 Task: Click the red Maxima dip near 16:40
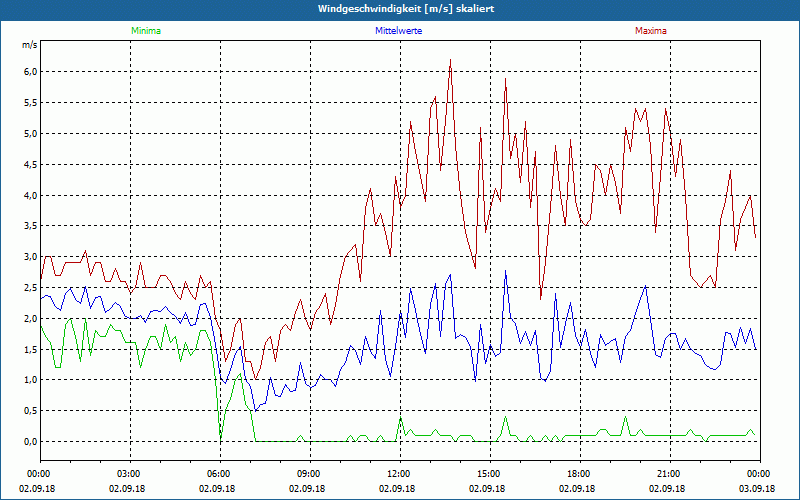point(540,298)
